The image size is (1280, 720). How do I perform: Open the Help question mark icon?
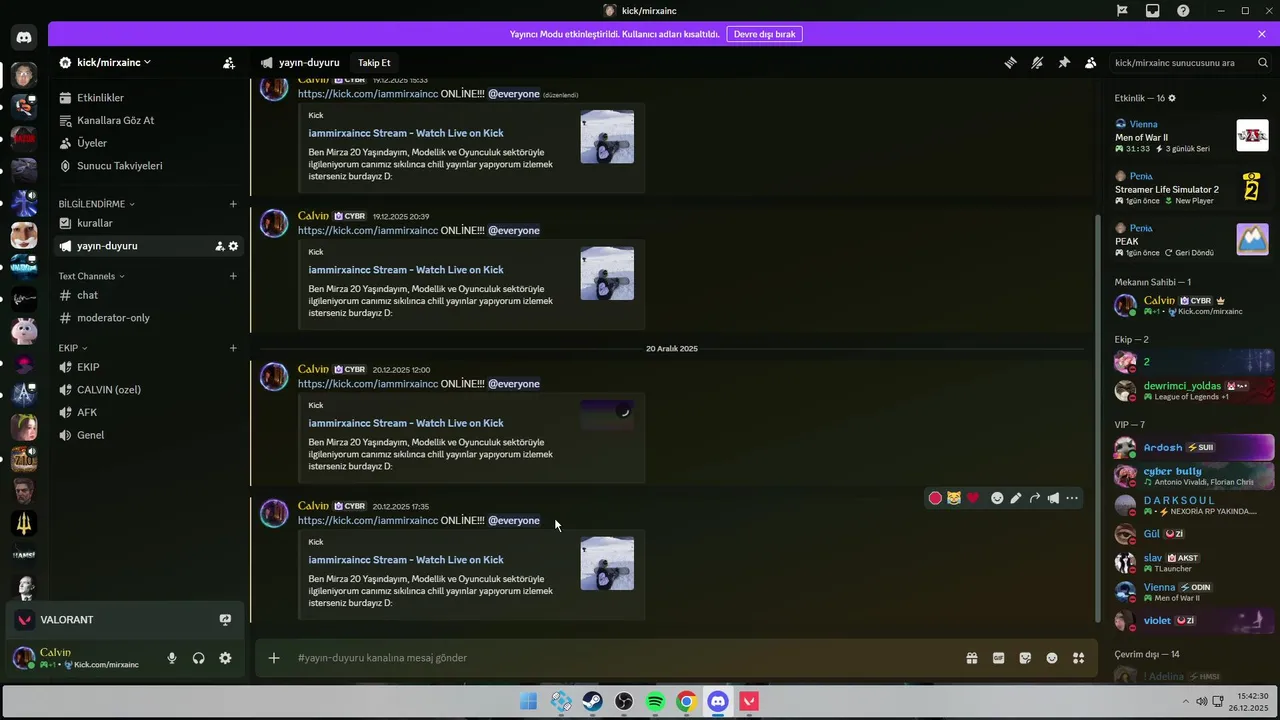[1184, 11]
